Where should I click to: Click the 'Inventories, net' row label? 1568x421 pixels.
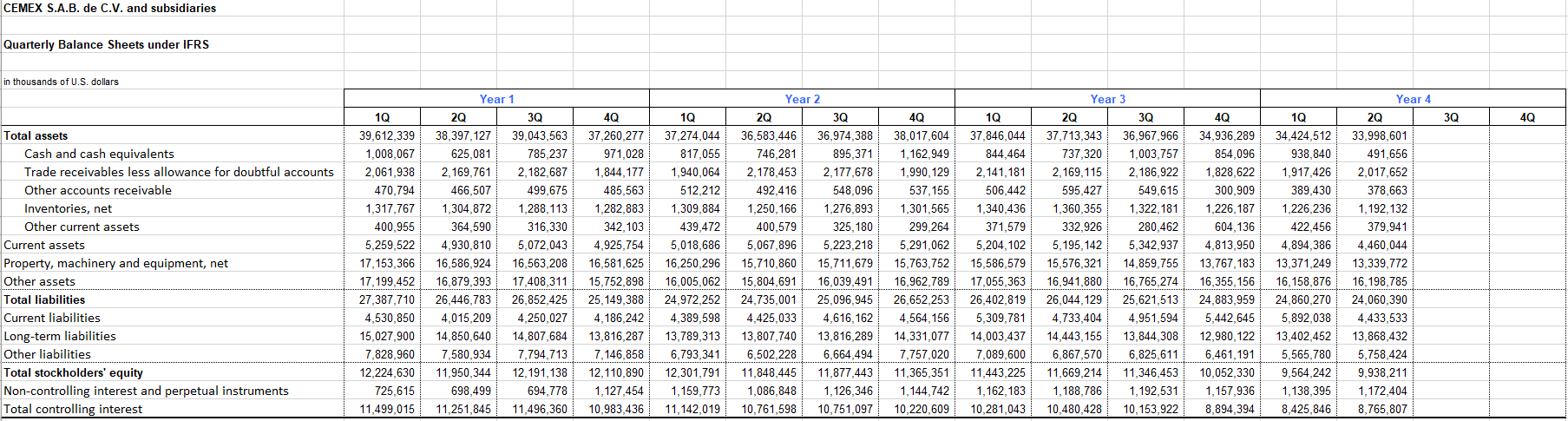pyautogui.click(x=68, y=208)
